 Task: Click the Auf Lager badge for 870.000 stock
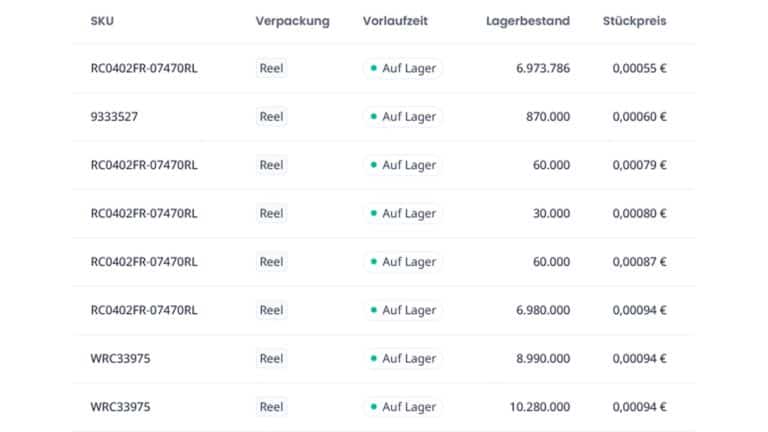click(x=403, y=117)
